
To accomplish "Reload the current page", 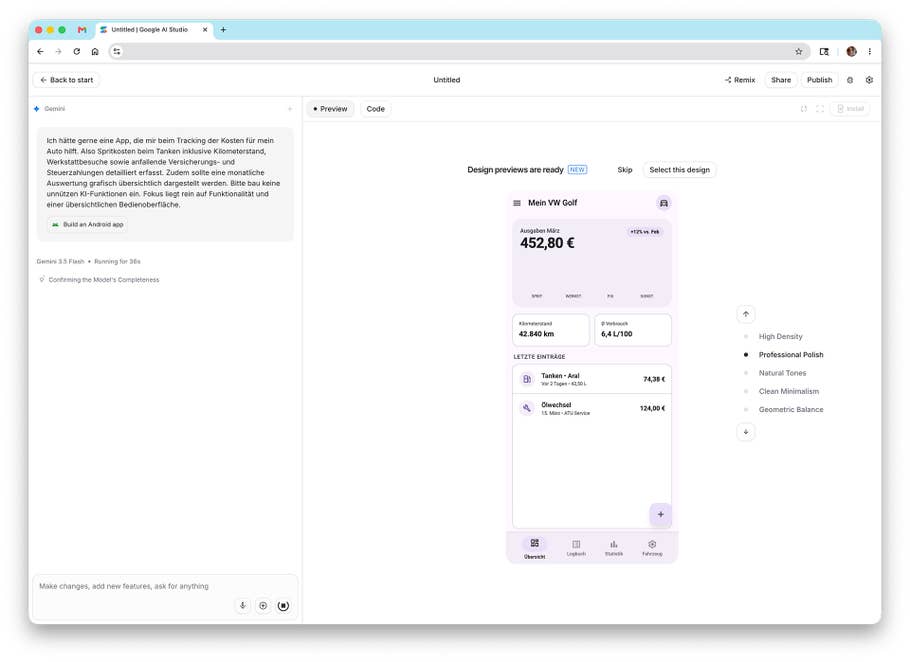I will coord(77,52).
